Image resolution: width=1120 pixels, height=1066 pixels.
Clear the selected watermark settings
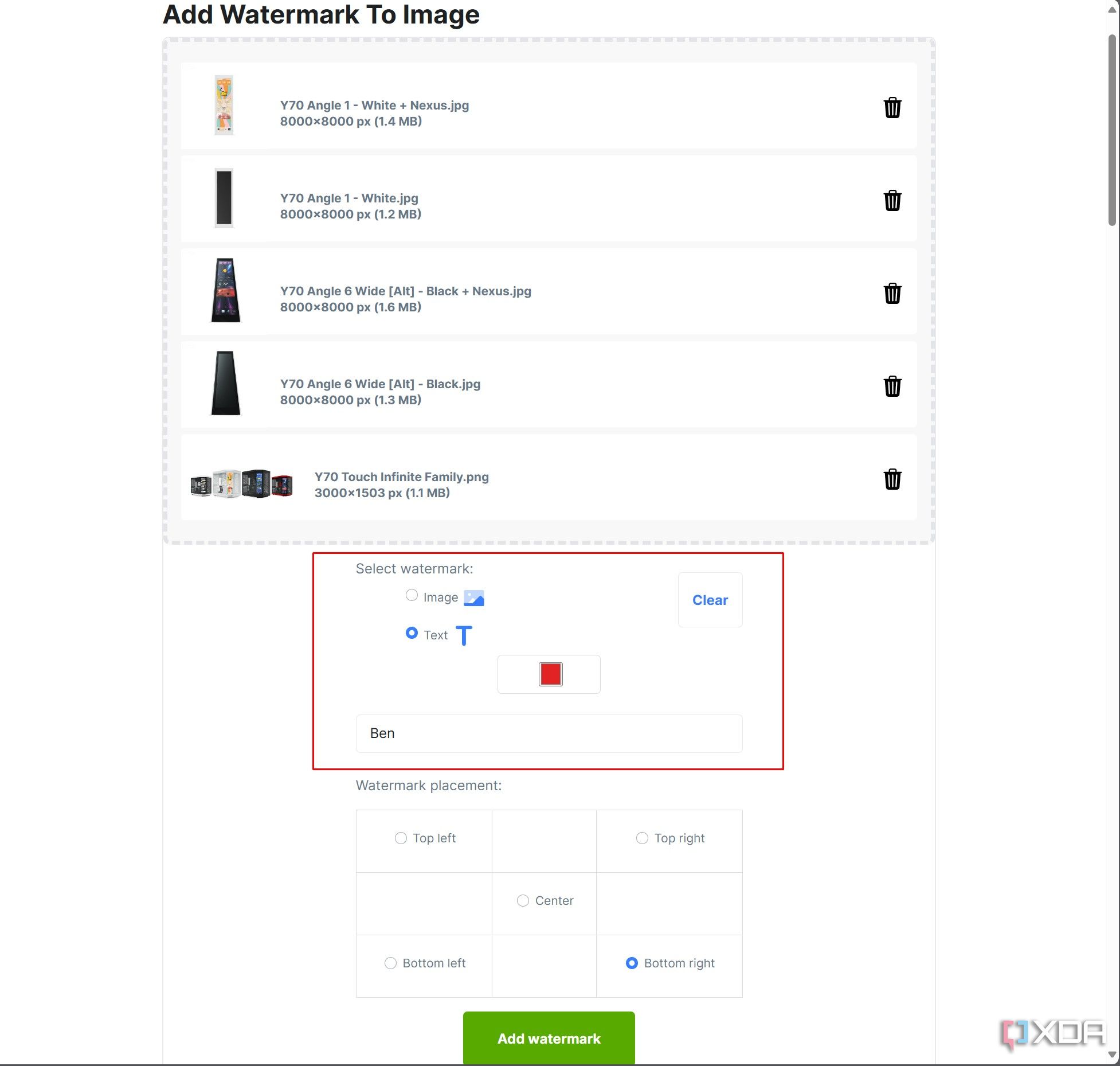point(710,600)
